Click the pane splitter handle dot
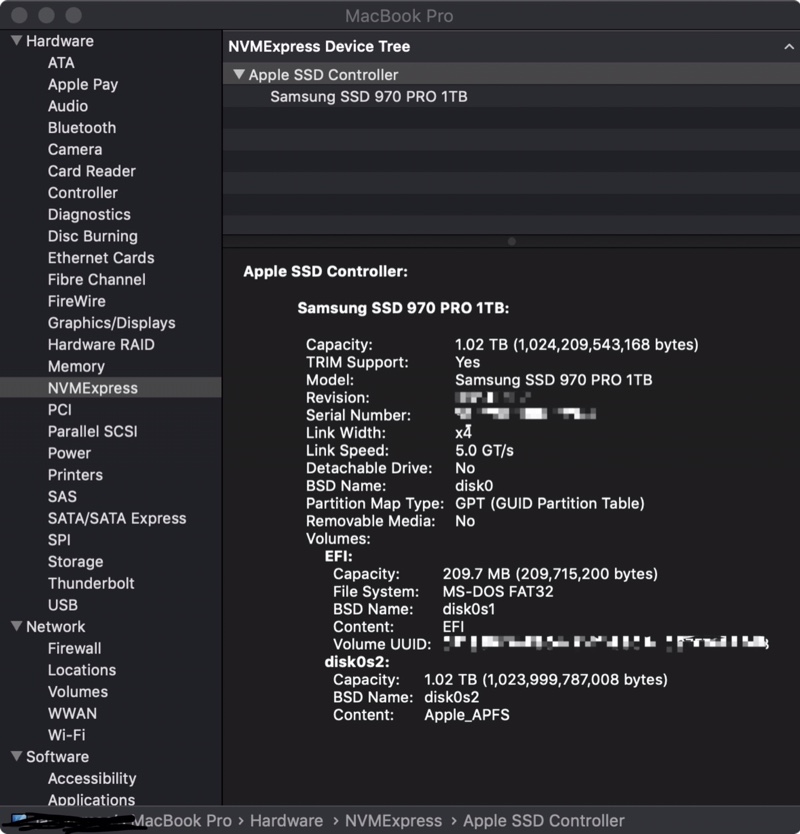Image resolution: width=800 pixels, height=834 pixels. tap(512, 241)
